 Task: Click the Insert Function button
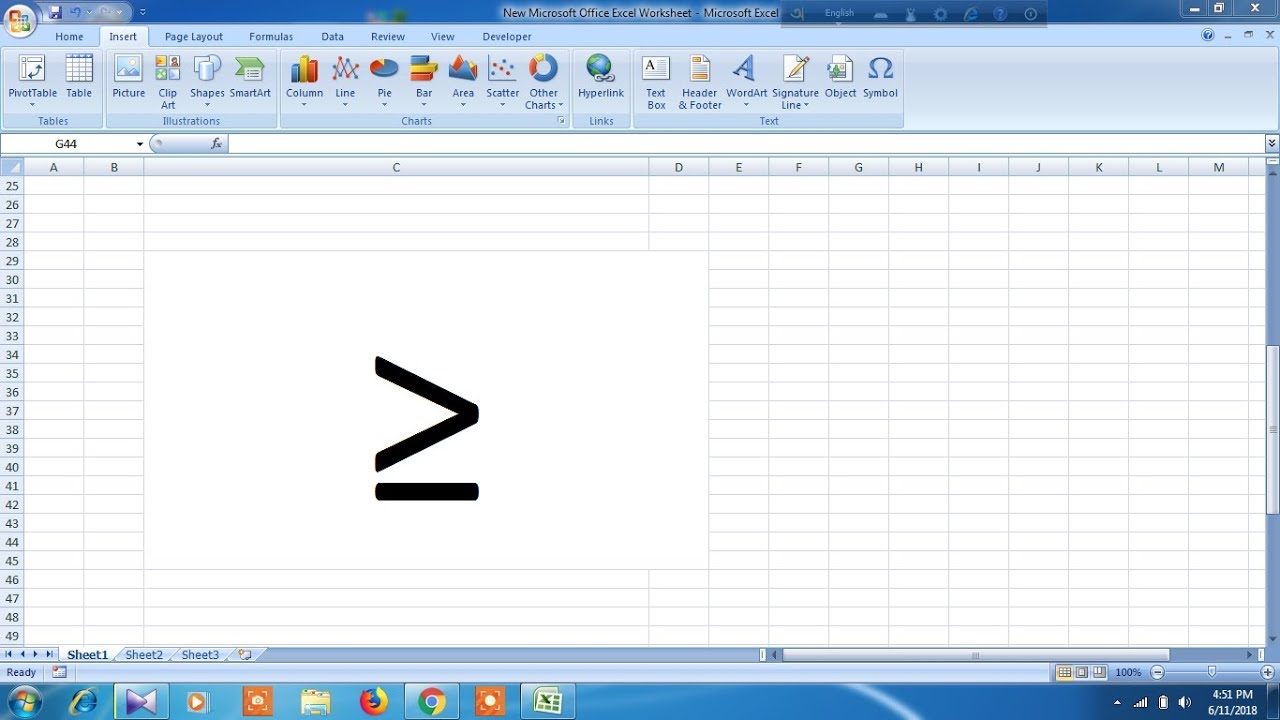coord(214,143)
